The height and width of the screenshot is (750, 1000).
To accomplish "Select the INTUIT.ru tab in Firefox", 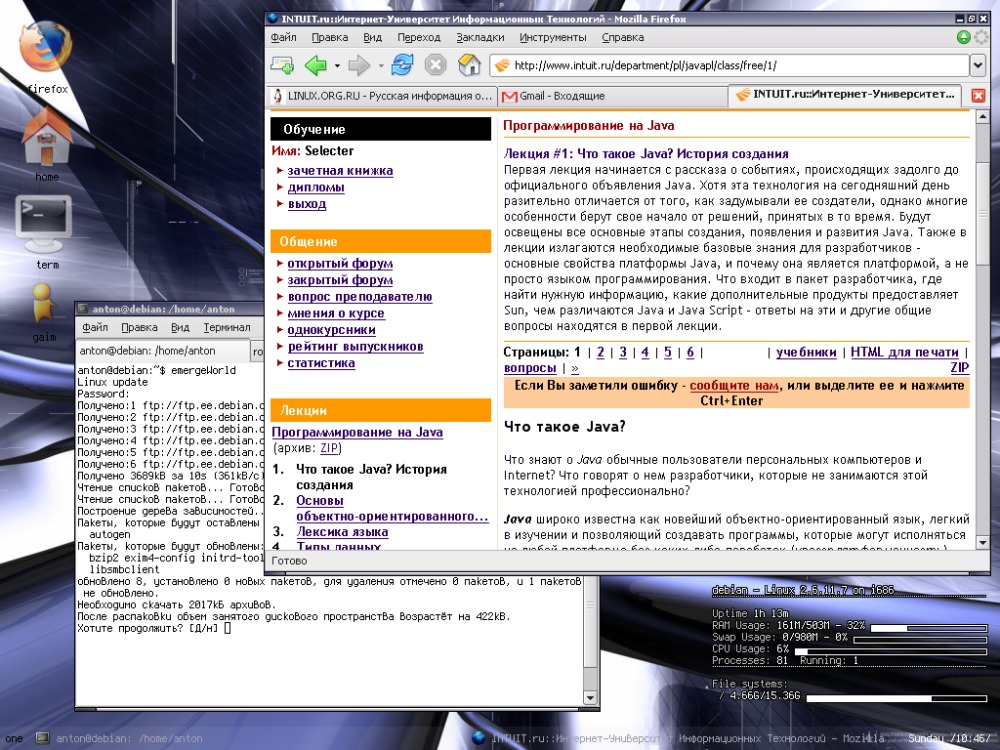I will click(x=846, y=94).
